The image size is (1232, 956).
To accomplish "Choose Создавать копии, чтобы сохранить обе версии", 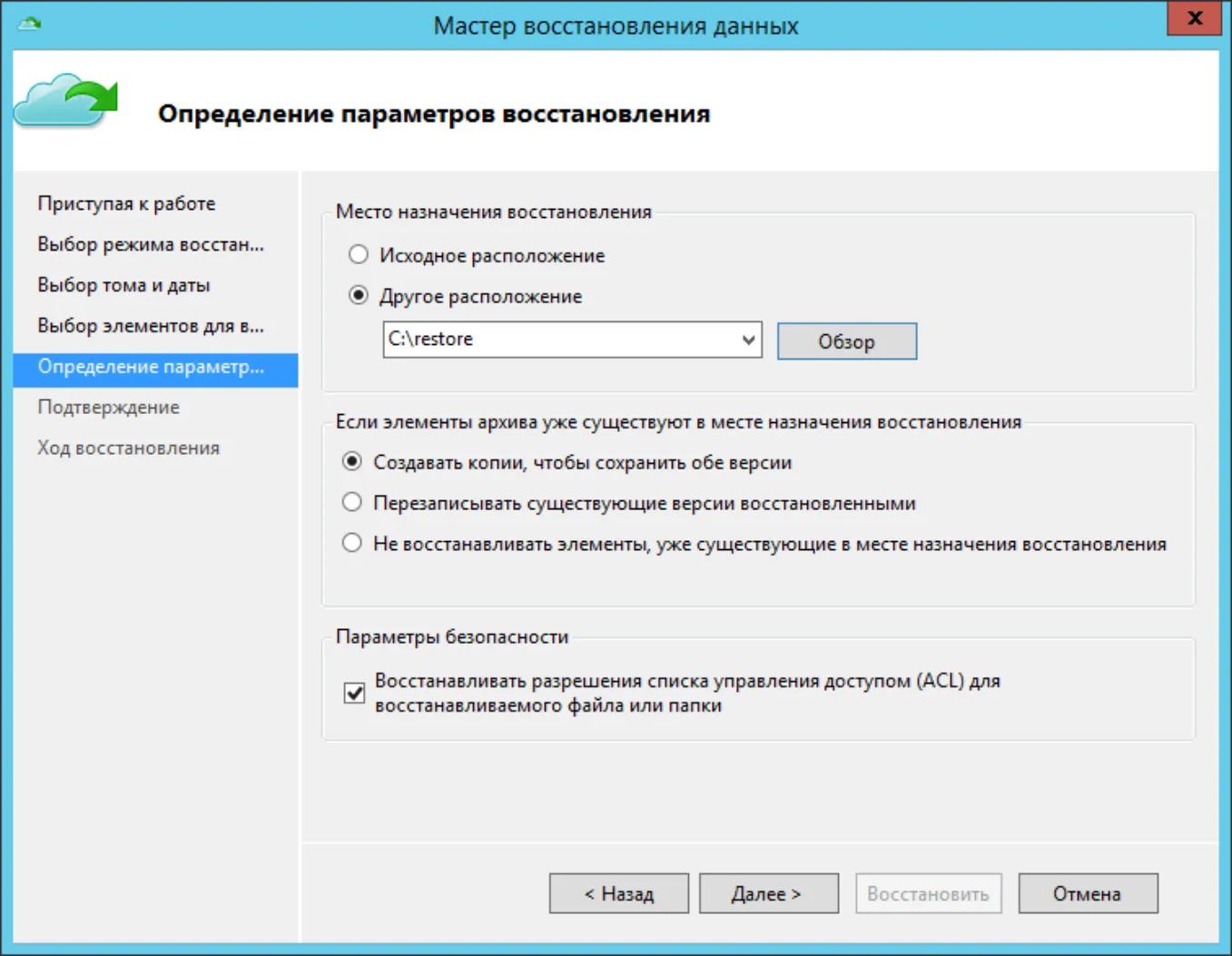I will click(x=352, y=462).
